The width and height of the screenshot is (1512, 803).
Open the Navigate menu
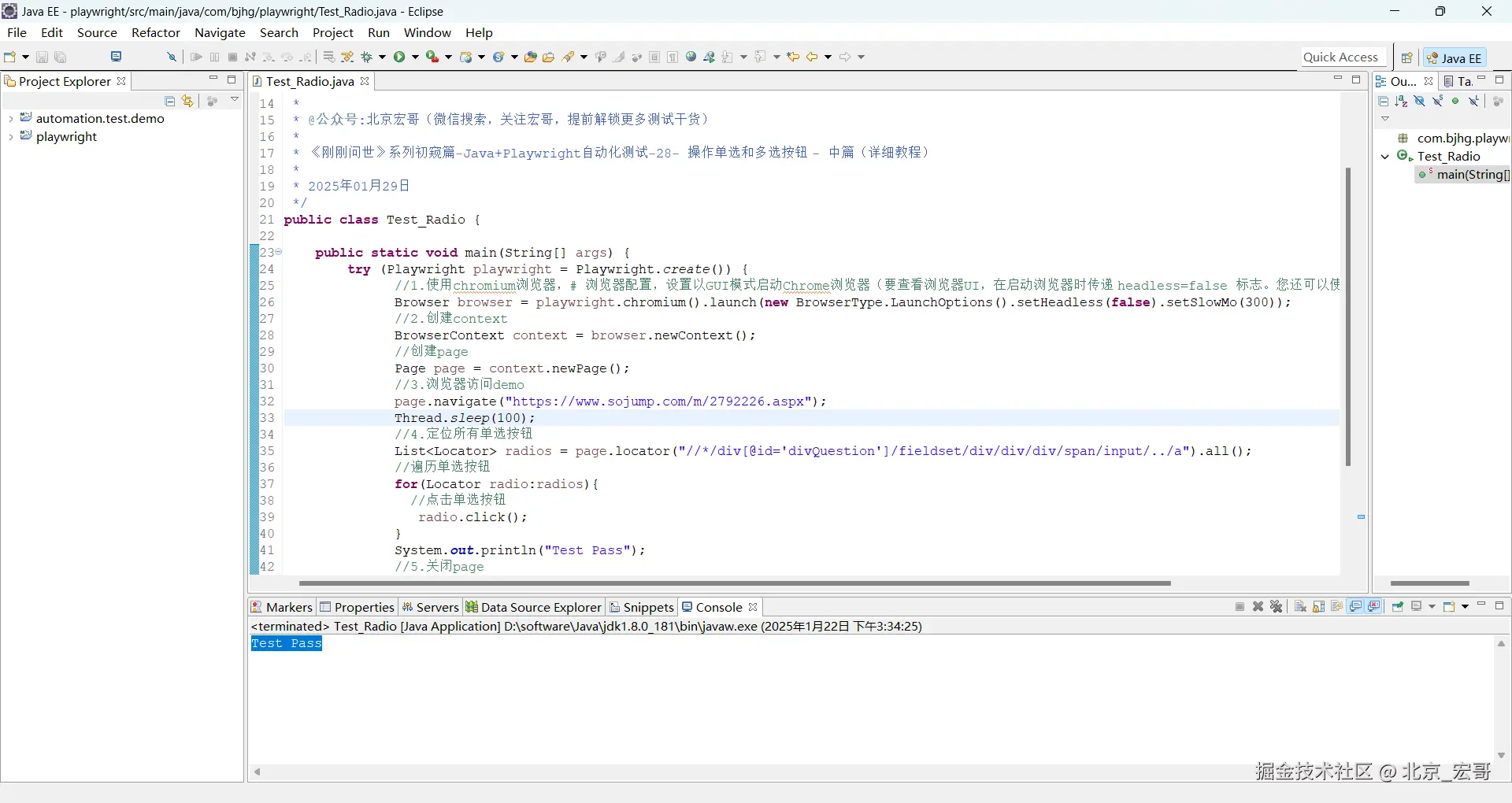coord(220,32)
